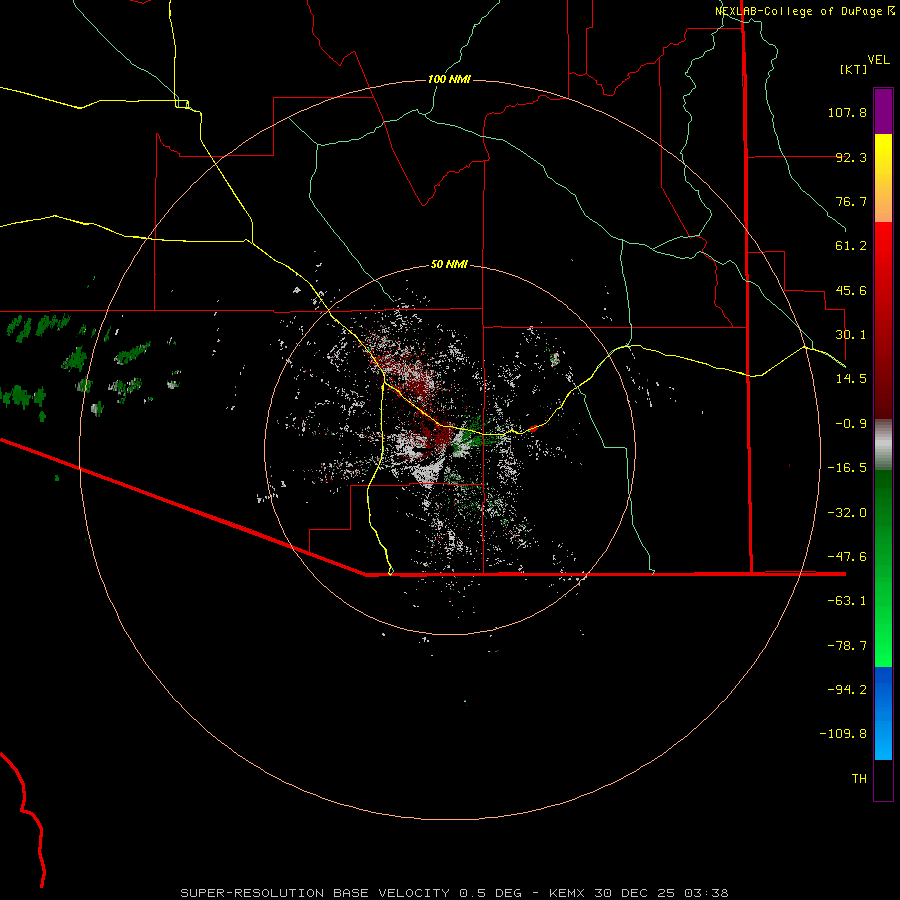Click the SUPER-RESOLUTION BASE VELOCITY caption
The width and height of the screenshot is (900, 900).
[x=454, y=893]
